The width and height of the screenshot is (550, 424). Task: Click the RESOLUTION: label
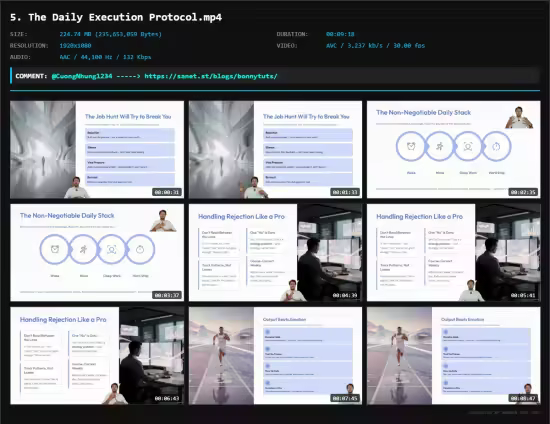click(29, 46)
